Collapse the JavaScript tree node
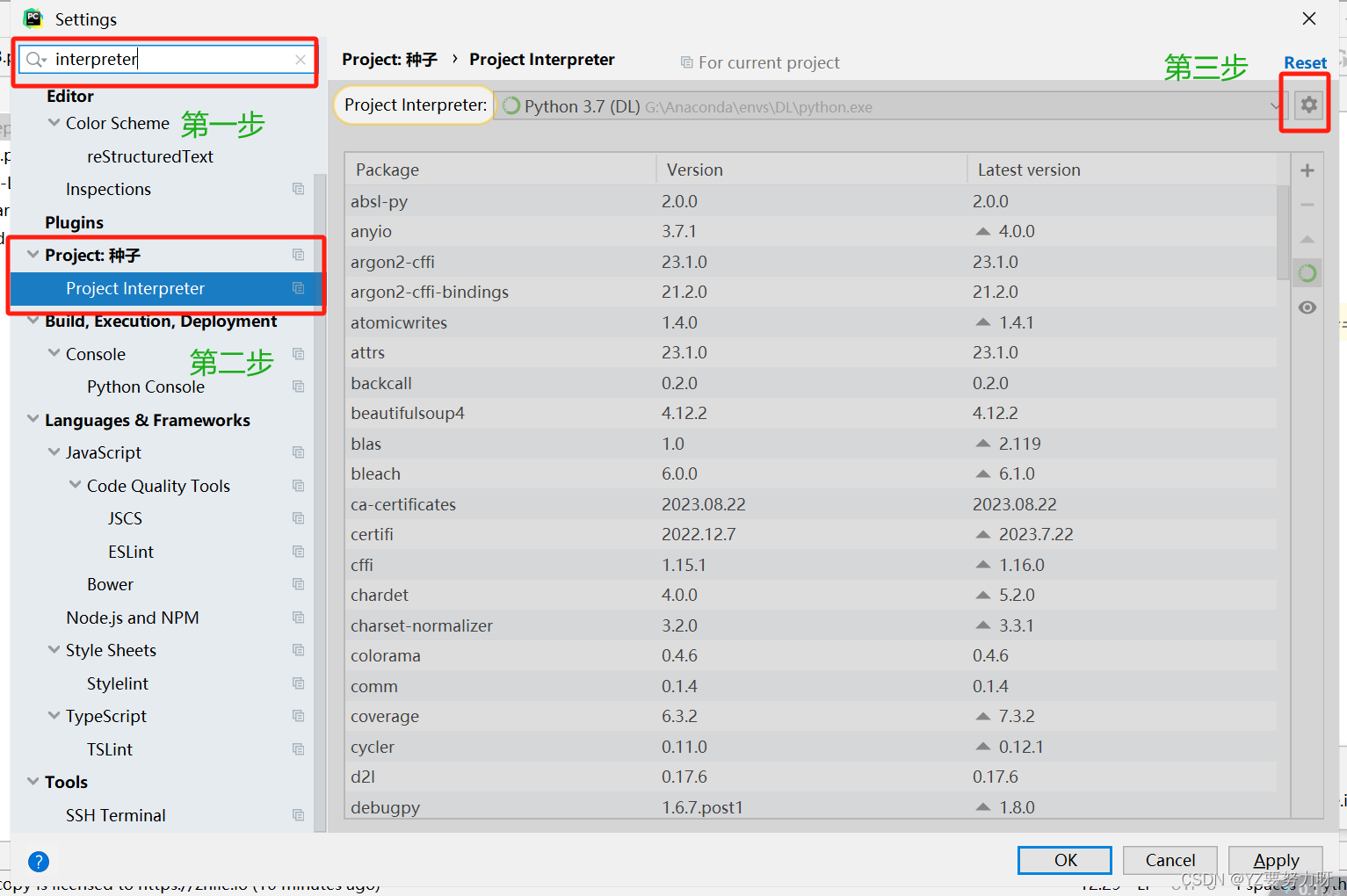This screenshot has height=896, width=1347. [x=54, y=452]
